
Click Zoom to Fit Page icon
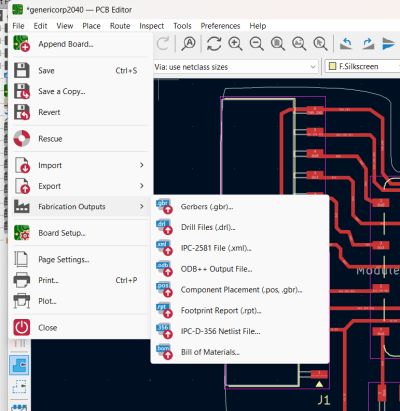[x=278, y=44]
